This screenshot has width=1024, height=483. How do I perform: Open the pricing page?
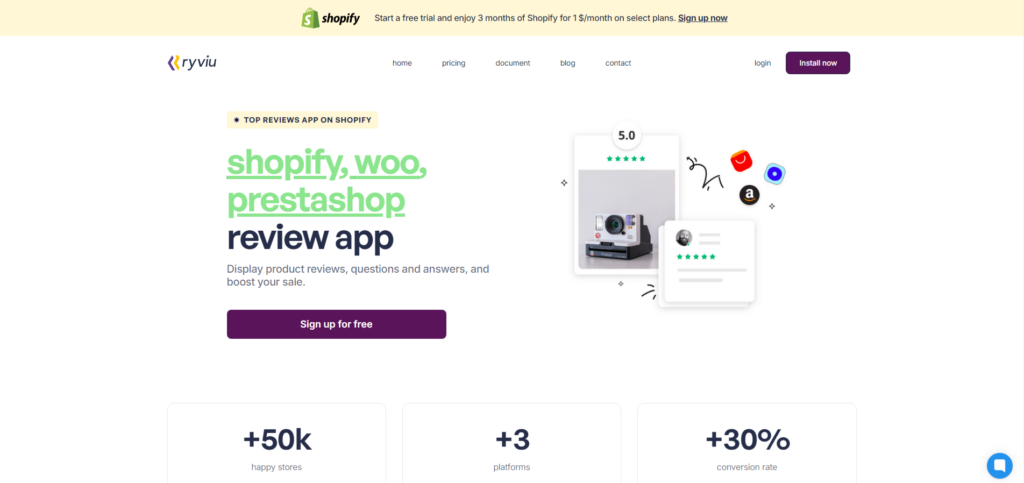point(453,63)
